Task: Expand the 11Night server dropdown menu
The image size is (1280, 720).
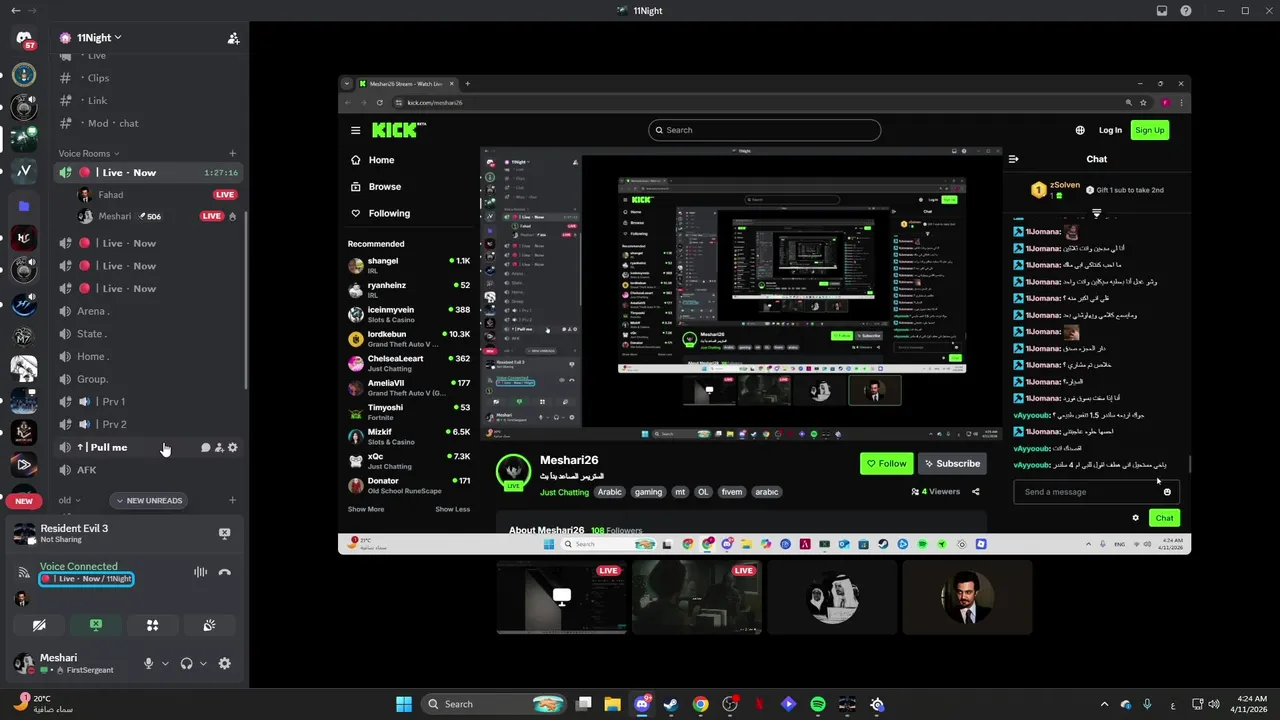Action: 99,38
